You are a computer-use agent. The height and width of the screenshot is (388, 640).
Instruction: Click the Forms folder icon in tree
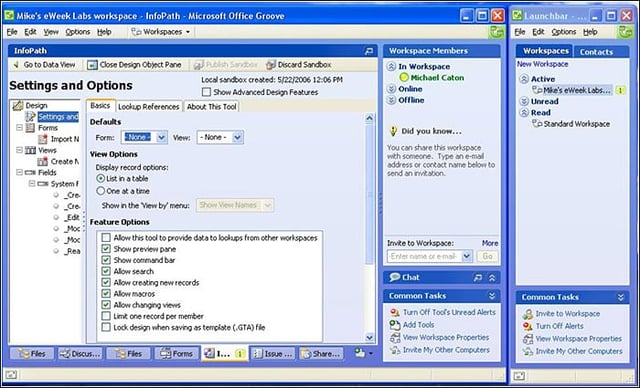tap(30, 128)
